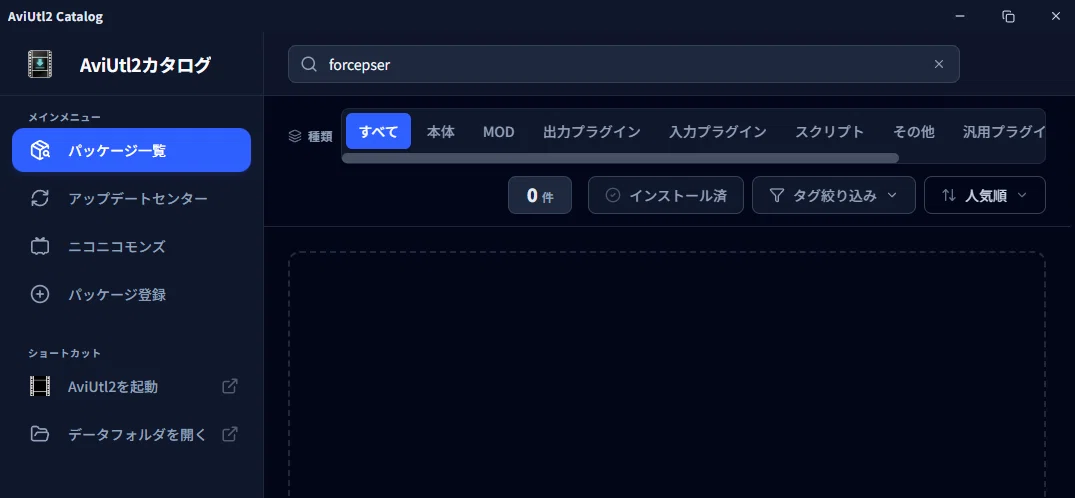
Task: Open the タグ絞り込み dropdown
Action: point(834,195)
